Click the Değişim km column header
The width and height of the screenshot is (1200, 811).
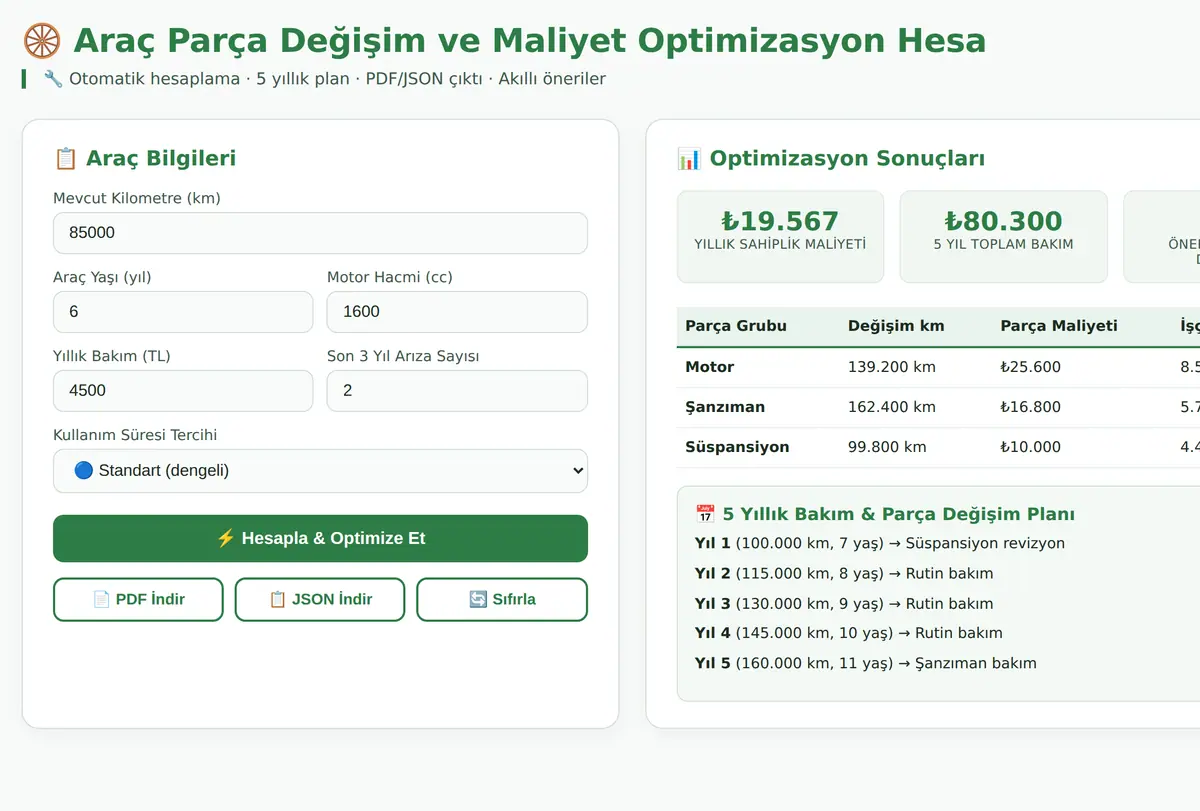tap(896, 326)
